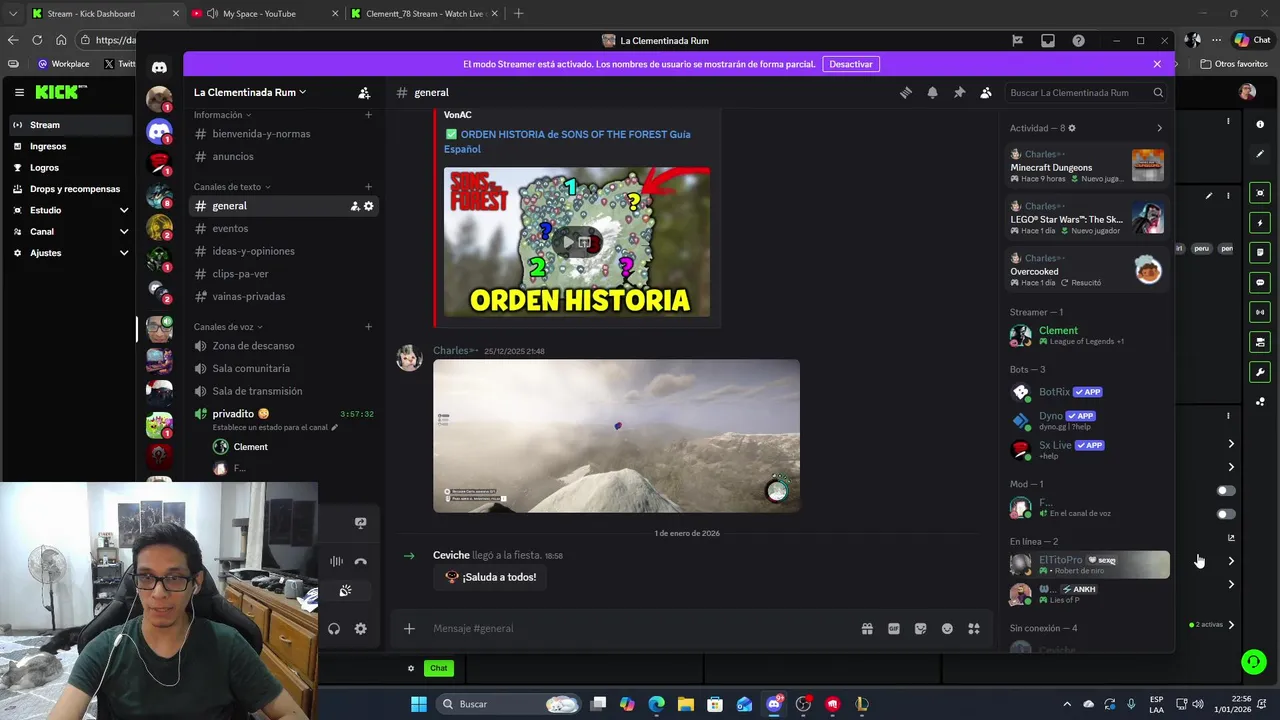Expand Actividad panel arrow

[x=1159, y=128]
